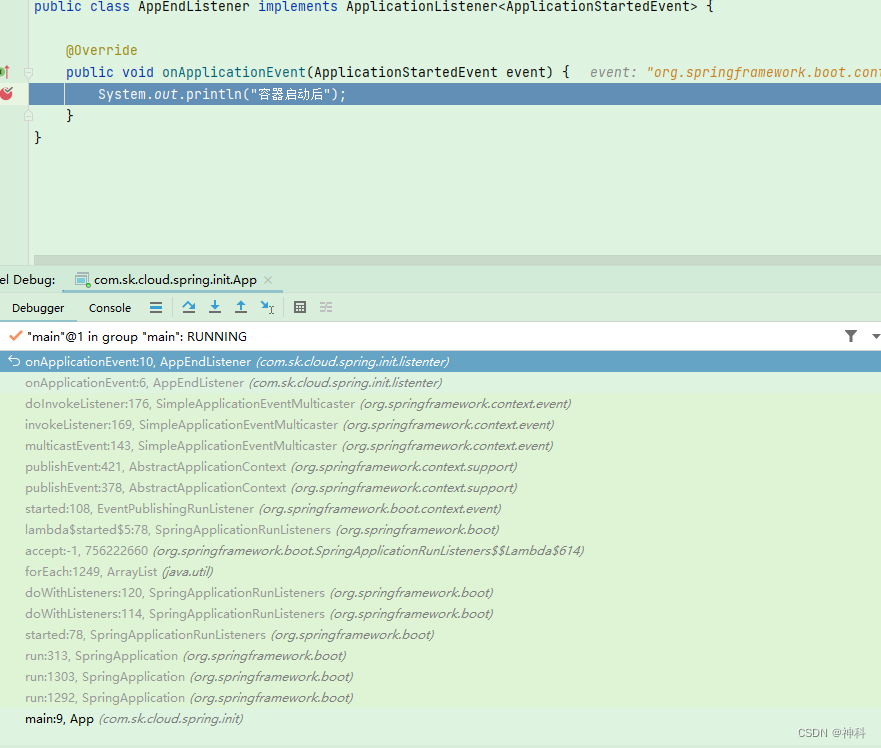Click the hamburger menu icon left of stepping icons
The image size is (881, 748).
[x=156, y=307]
